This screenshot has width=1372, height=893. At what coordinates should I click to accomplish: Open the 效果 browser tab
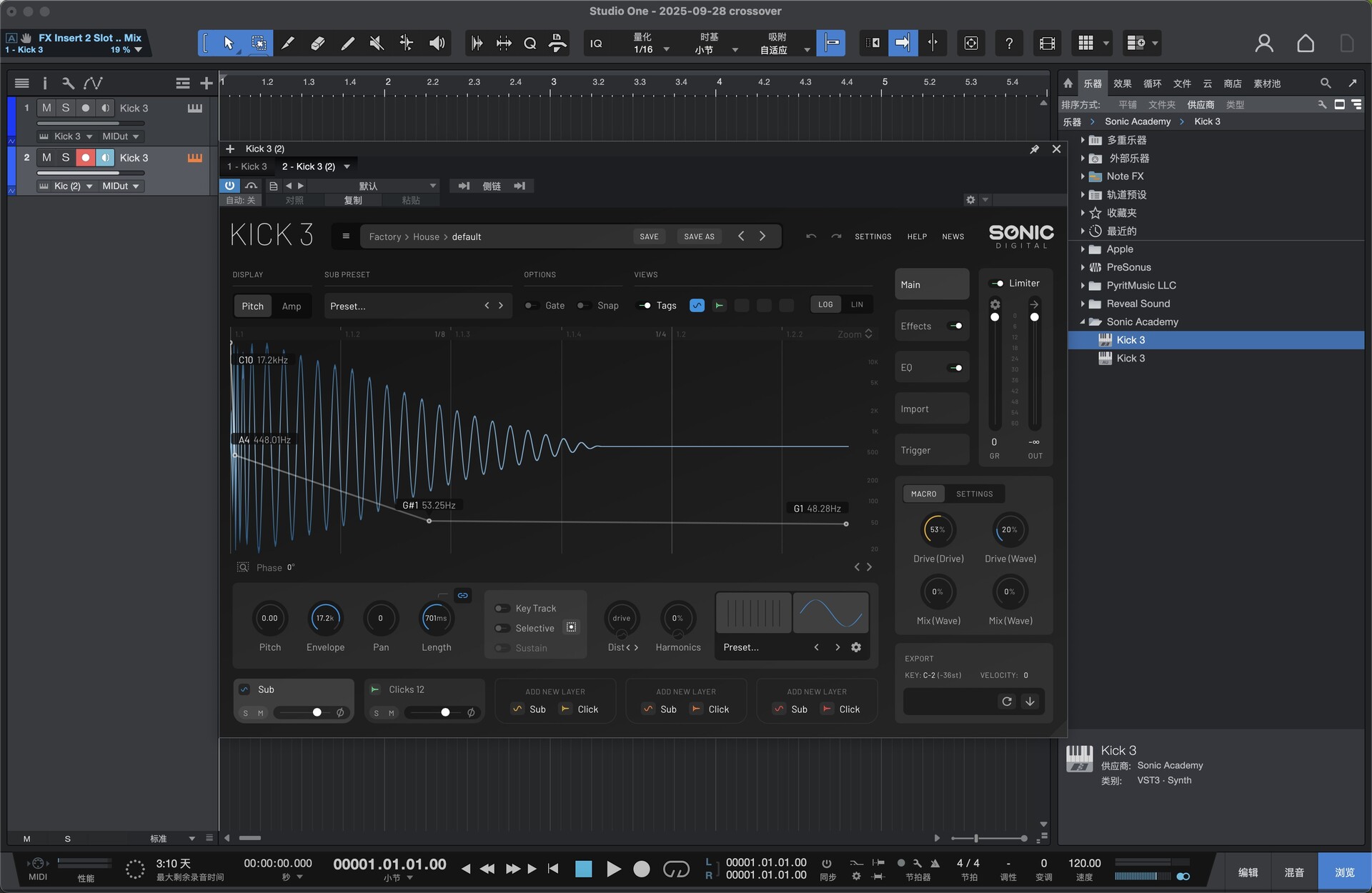1122,84
